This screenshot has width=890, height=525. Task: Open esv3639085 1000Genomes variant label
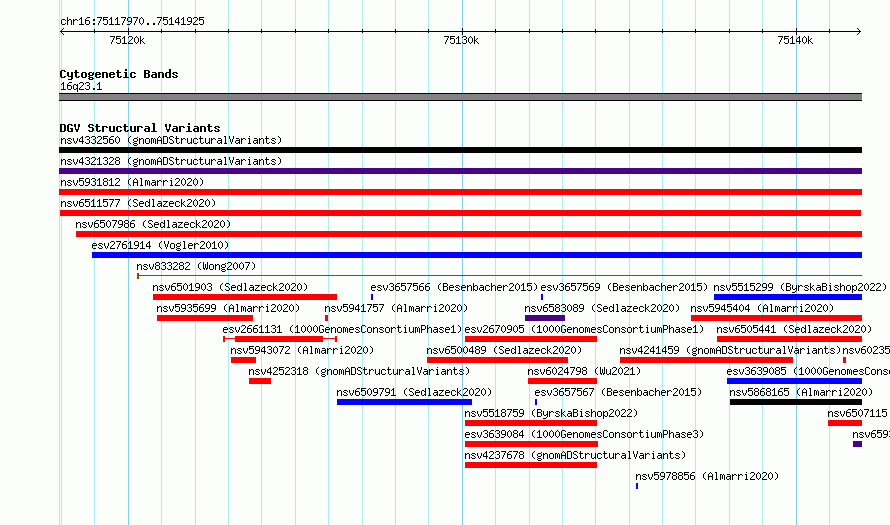click(808, 371)
